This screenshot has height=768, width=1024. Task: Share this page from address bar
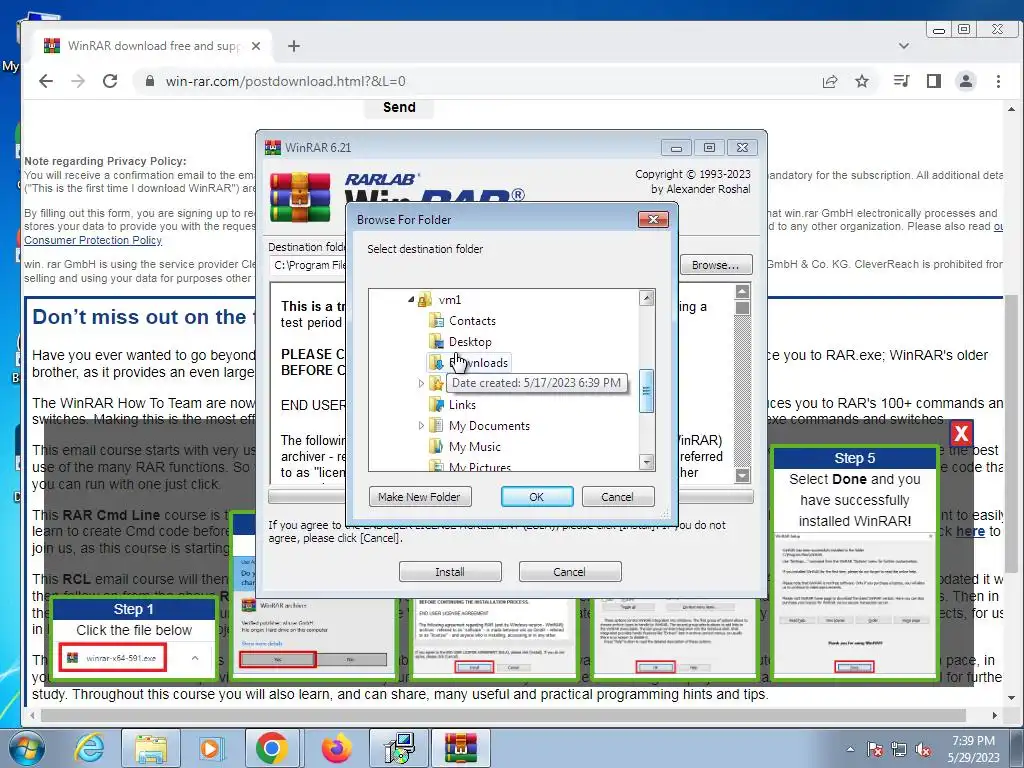click(830, 81)
